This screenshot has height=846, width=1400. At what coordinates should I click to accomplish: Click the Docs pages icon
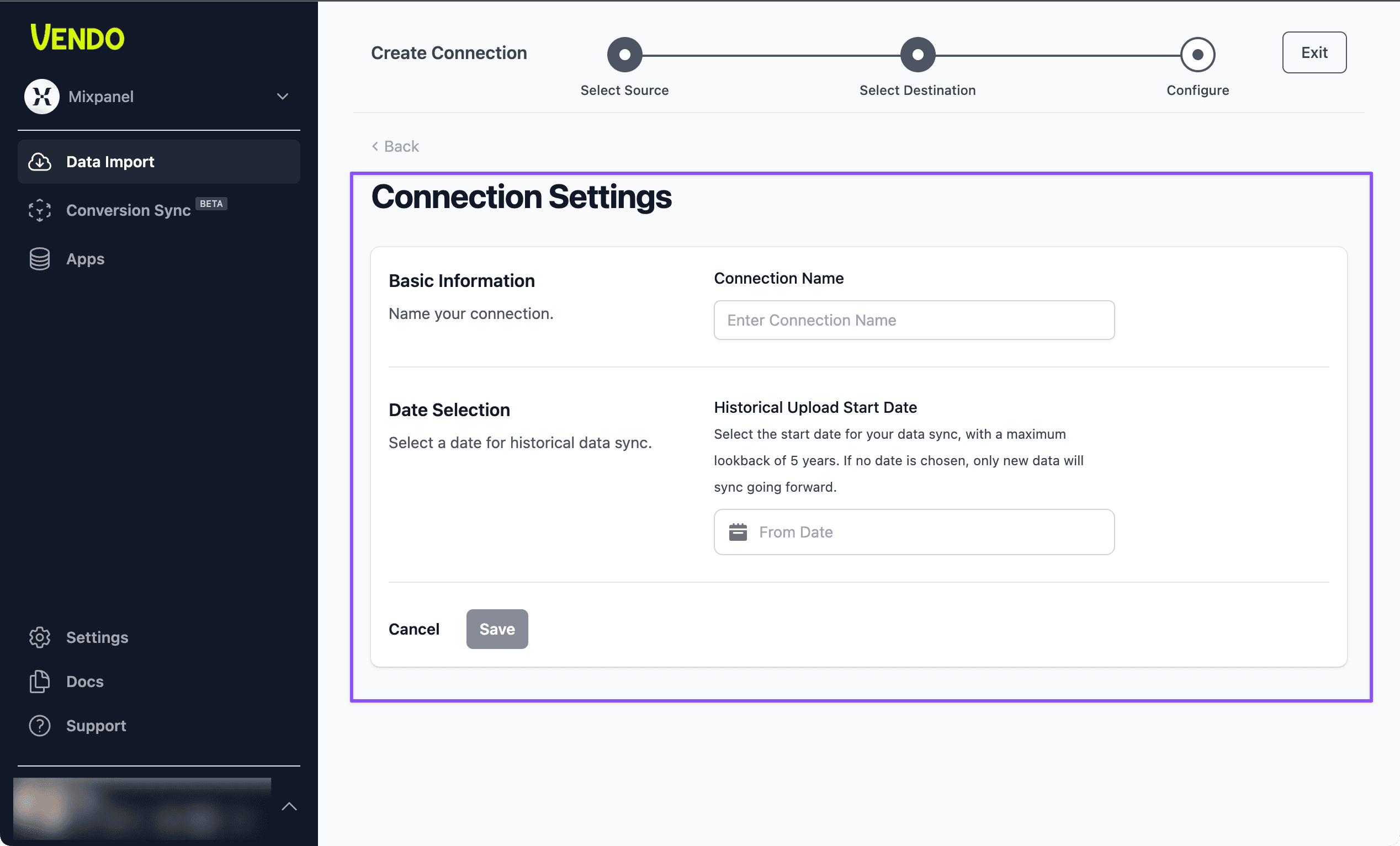click(x=40, y=681)
